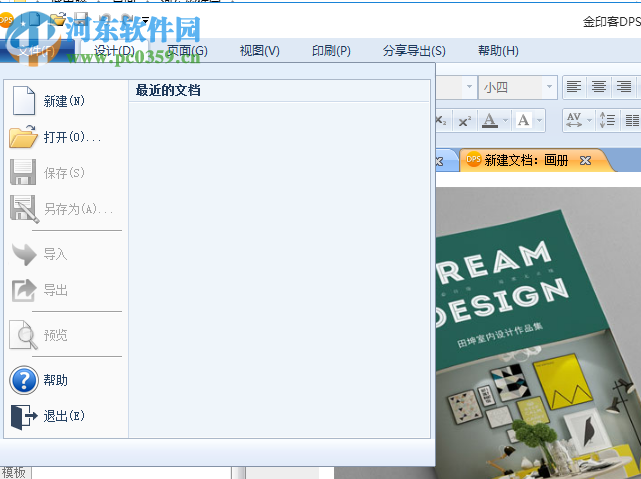Click the Open folder icon in file menu
This screenshot has width=641, height=479.
[x=23, y=137]
